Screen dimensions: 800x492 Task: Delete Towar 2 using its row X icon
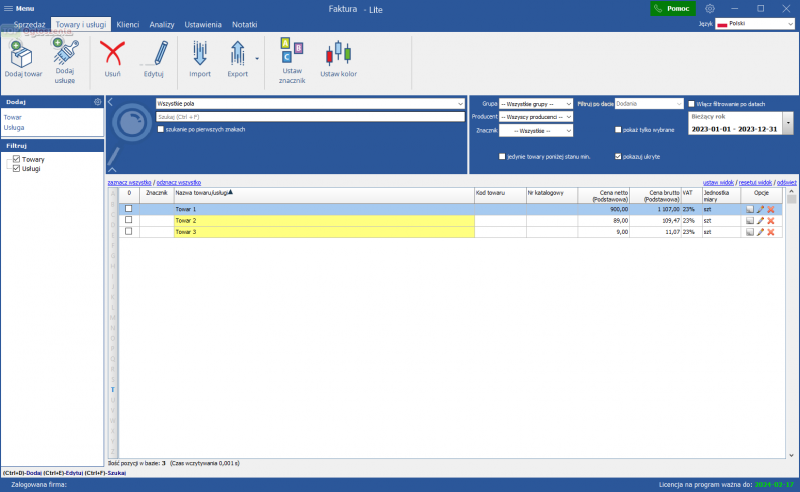pos(771,220)
